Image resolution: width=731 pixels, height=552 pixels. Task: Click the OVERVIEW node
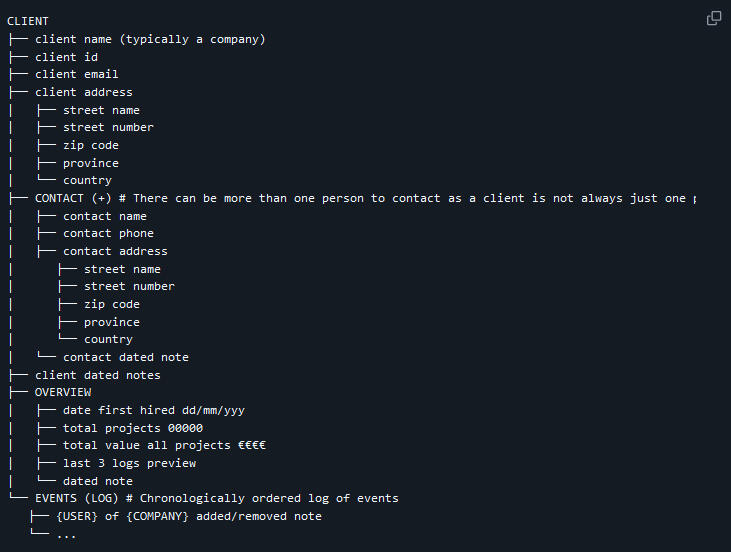tap(63, 393)
